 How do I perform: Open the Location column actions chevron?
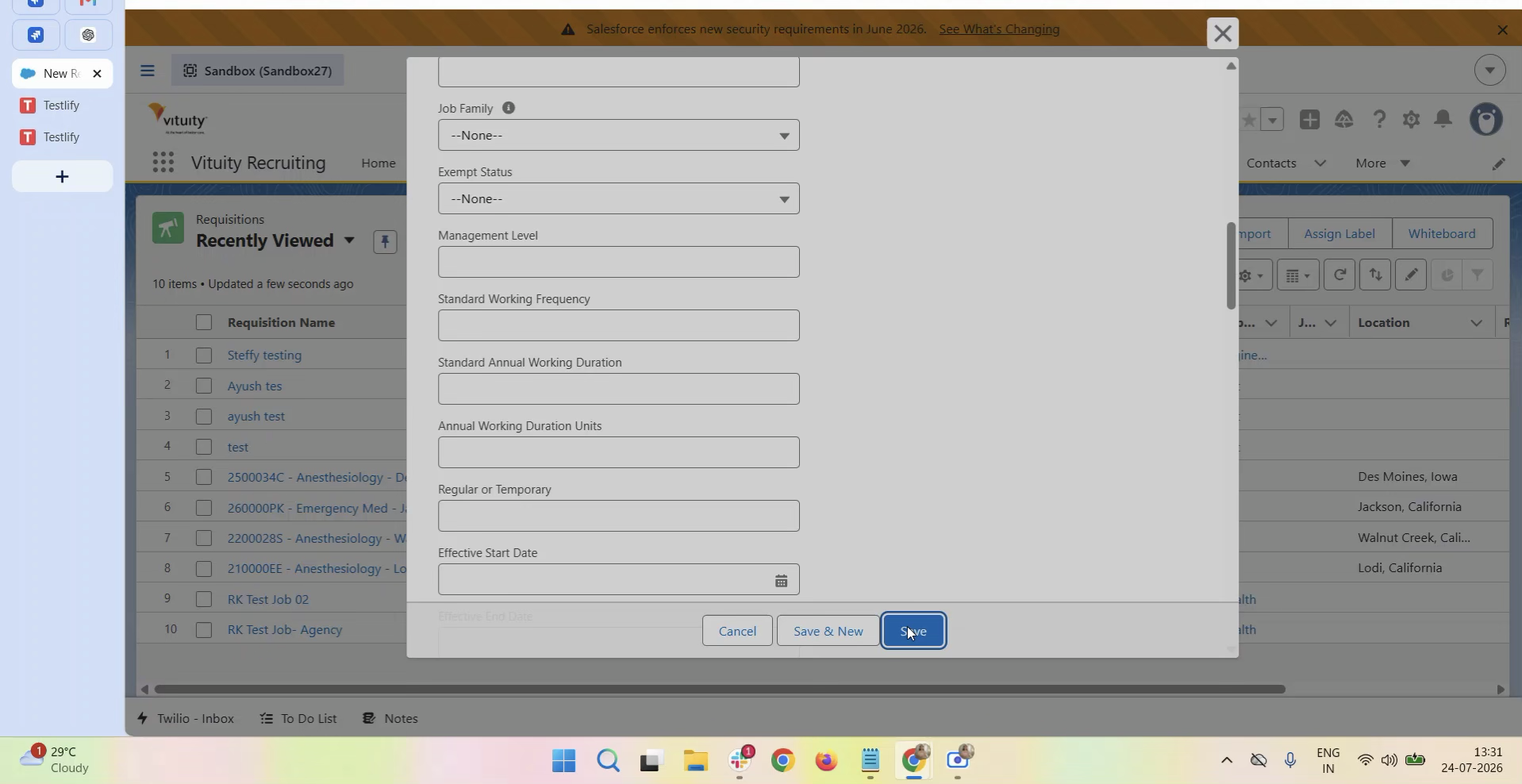point(1476,323)
